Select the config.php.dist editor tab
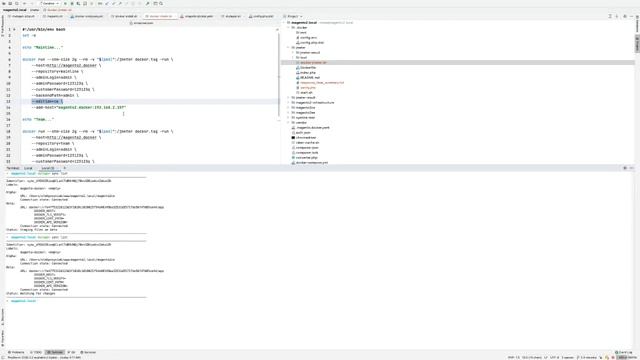The width and height of the screenshot is (640, 360). click(x=261, y=16)
